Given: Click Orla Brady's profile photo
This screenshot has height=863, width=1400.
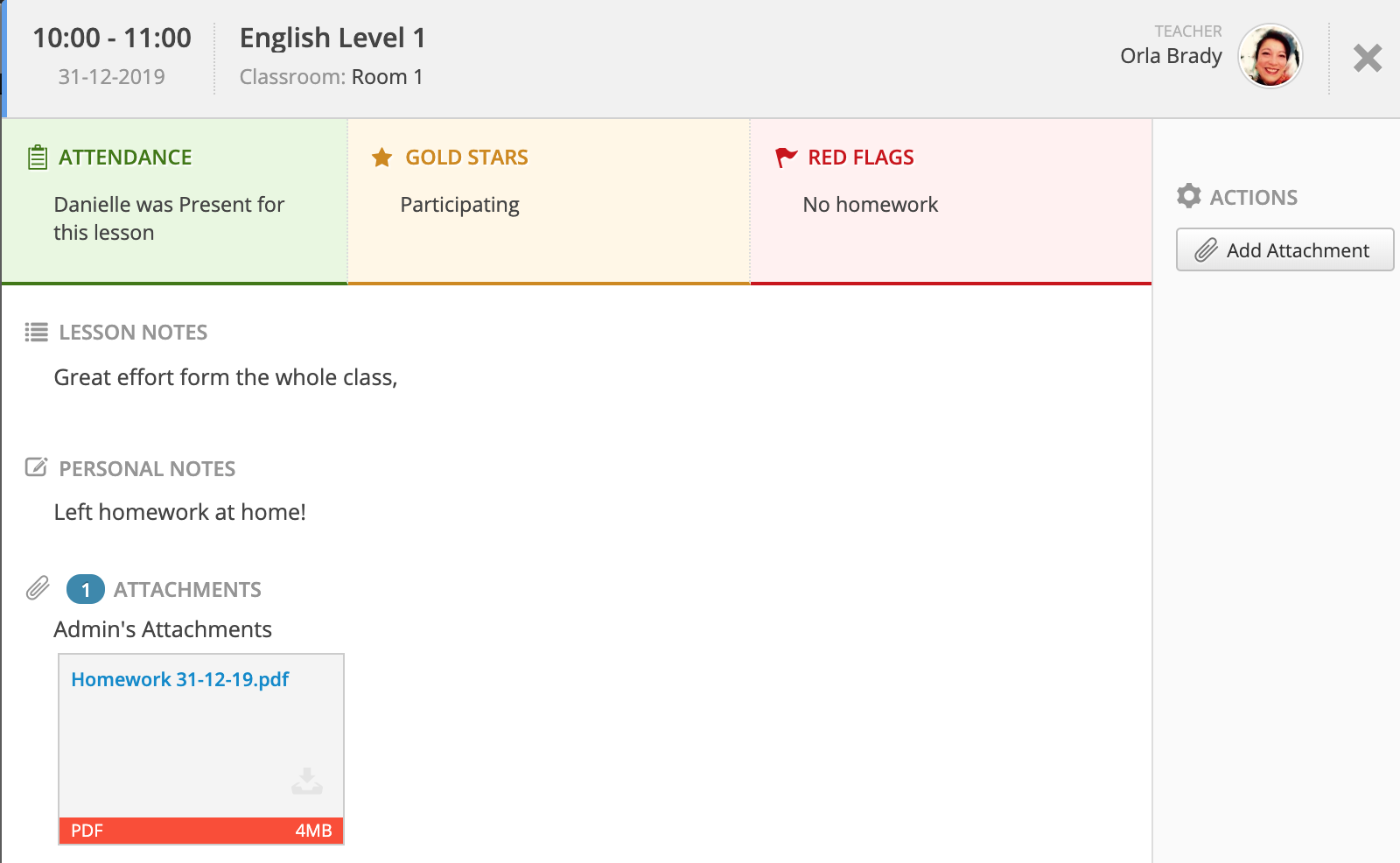Looking at the screenshot, I should [1270, 57].
